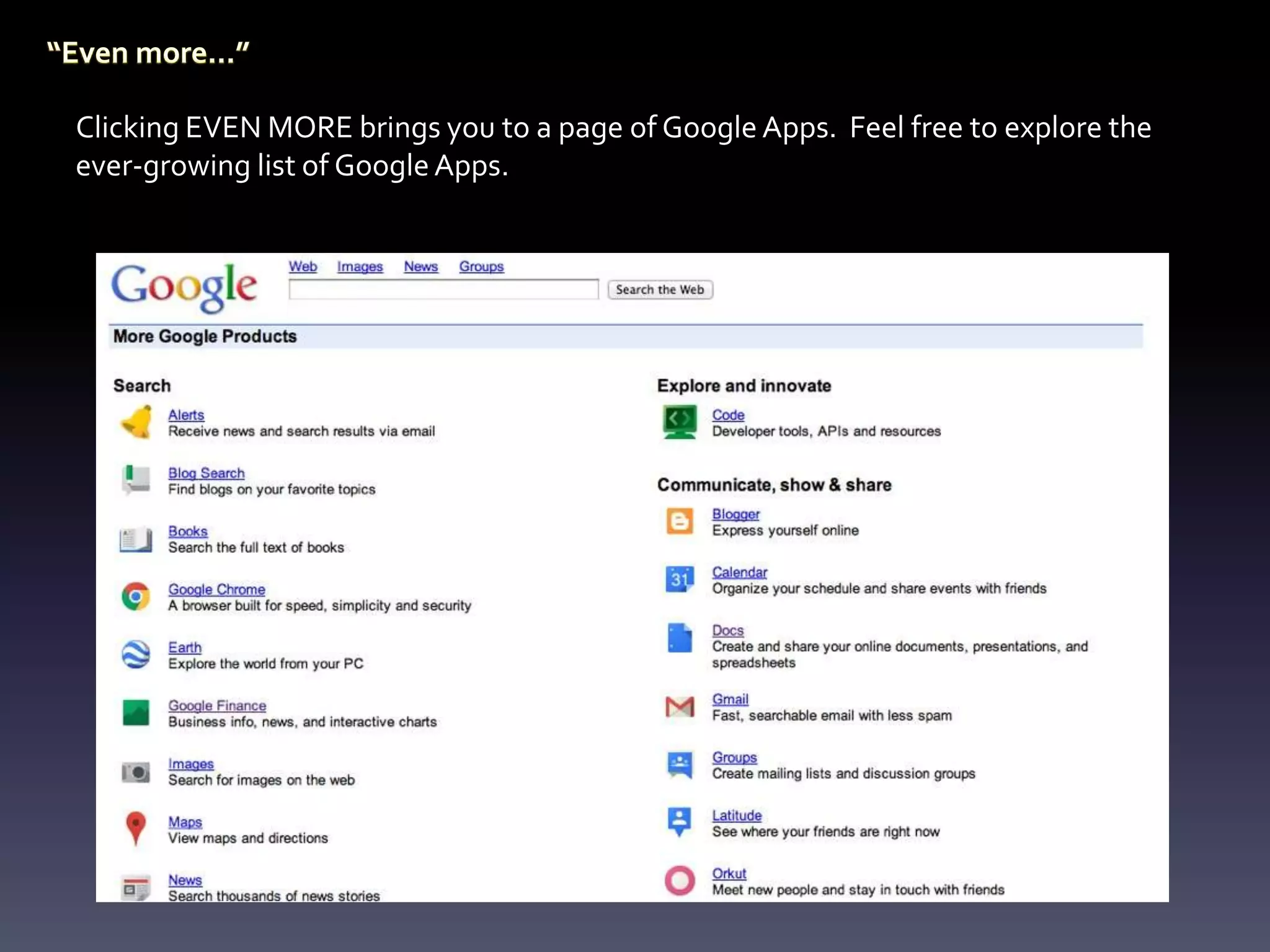This screenshot has height=952, width=1270.
Task: Click the Calendar 31 icon
Action: point(680,580)
